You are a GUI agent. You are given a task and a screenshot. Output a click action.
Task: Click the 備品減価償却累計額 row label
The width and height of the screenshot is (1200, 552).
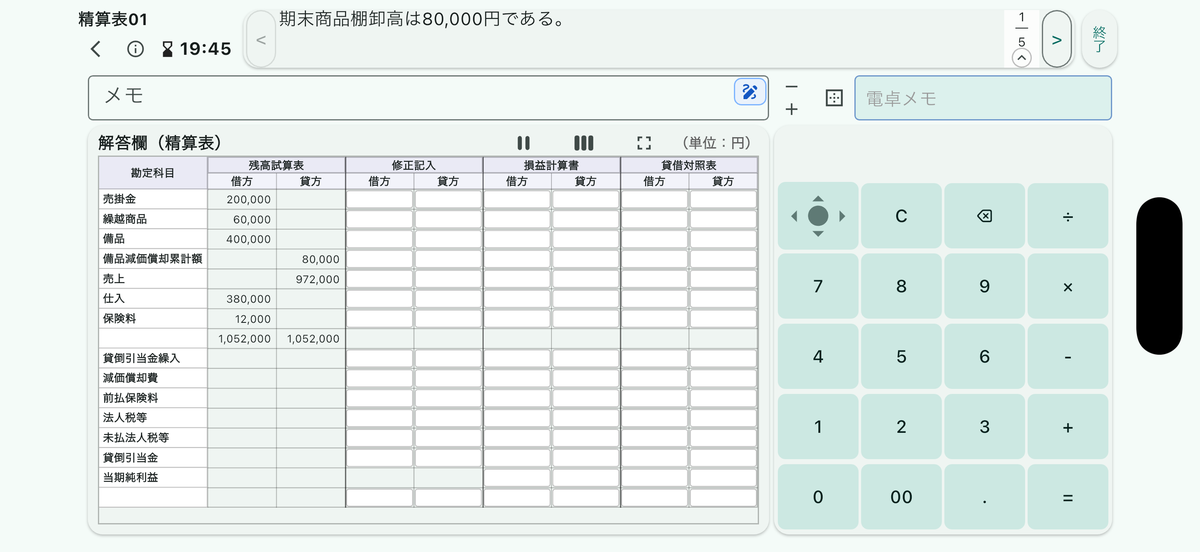(x=153, y=259)
